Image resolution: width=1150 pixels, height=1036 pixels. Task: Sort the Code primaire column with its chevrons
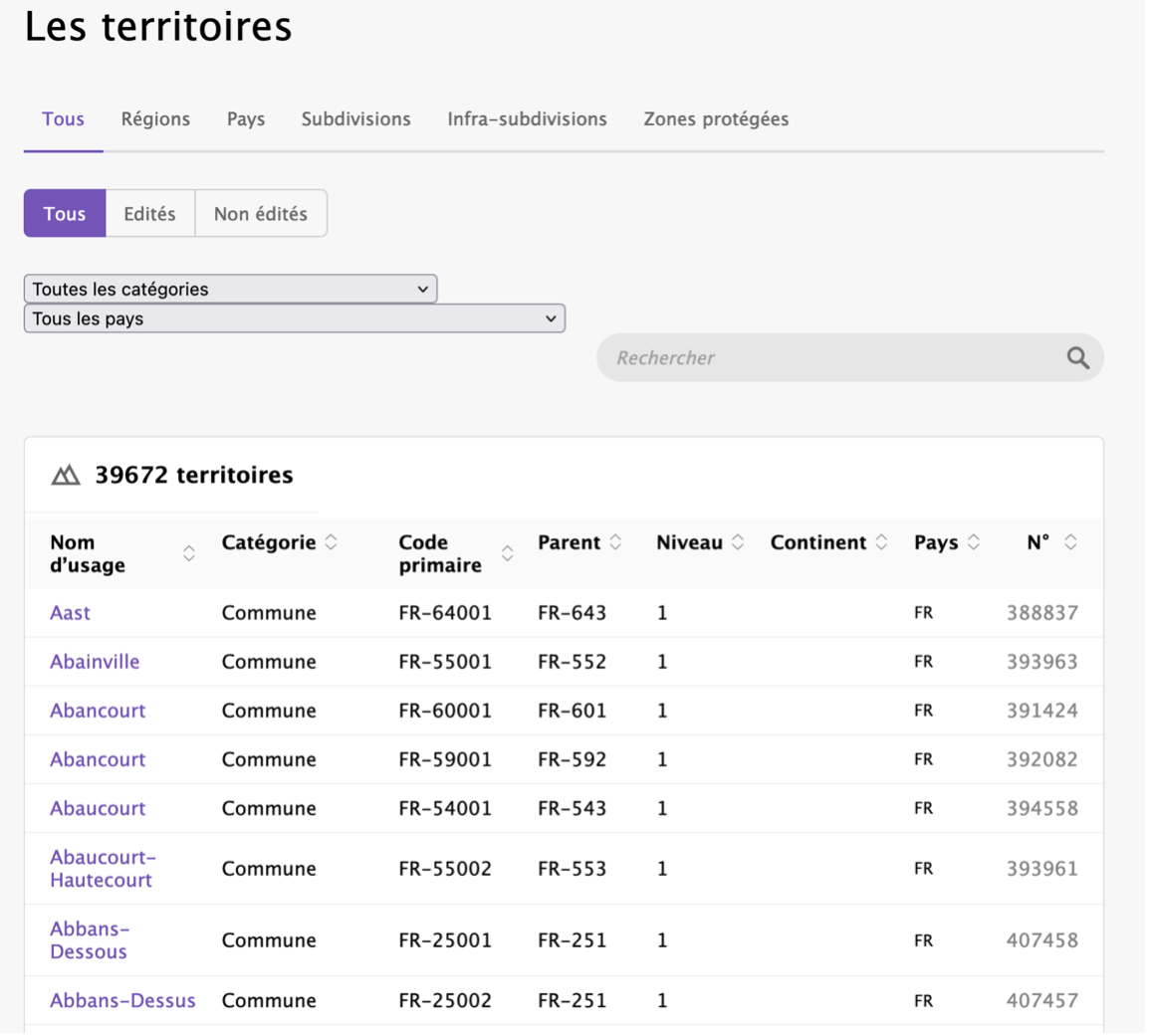click(508, 554)
